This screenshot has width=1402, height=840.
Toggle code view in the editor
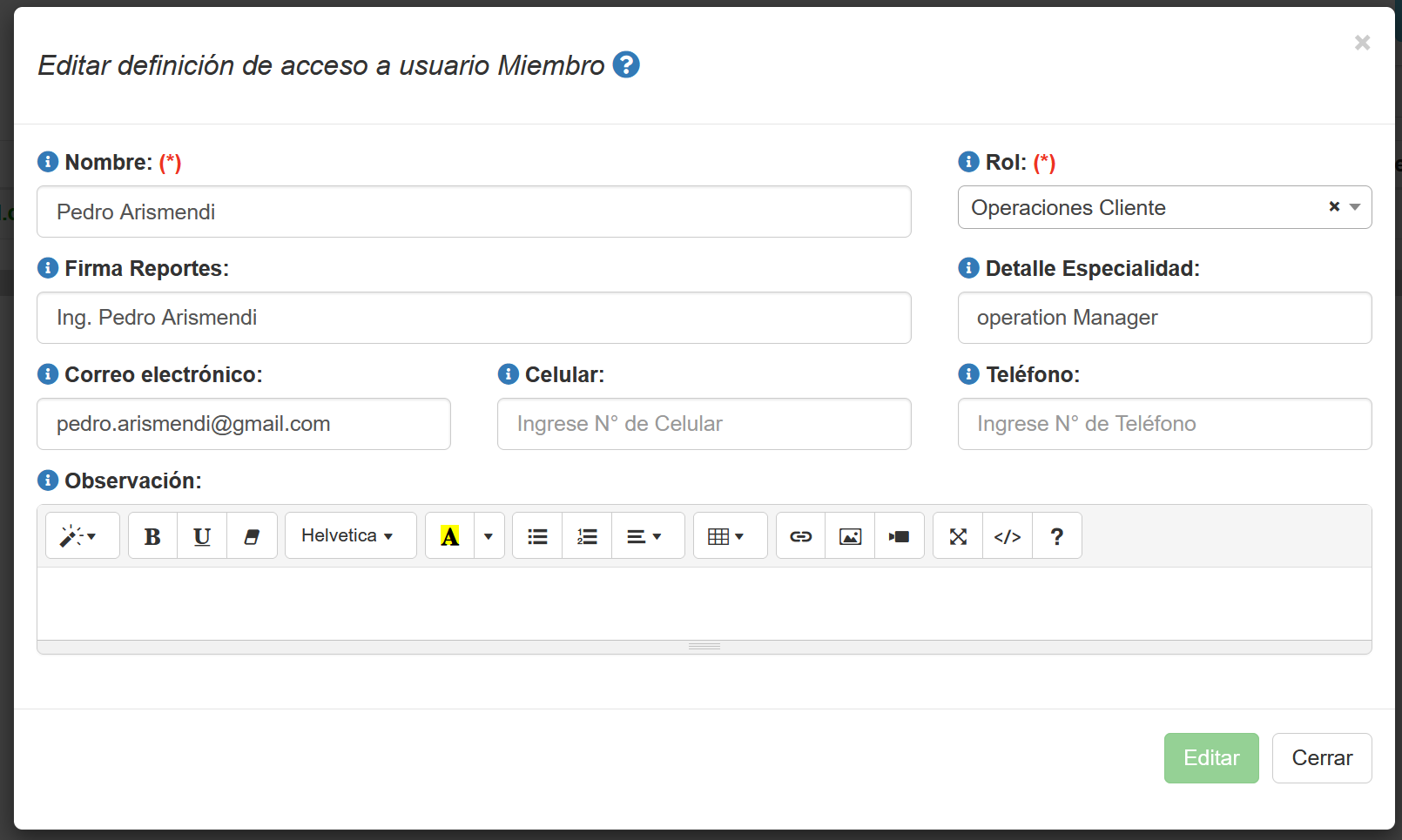pyautogui.click(x=1008, y=536)
